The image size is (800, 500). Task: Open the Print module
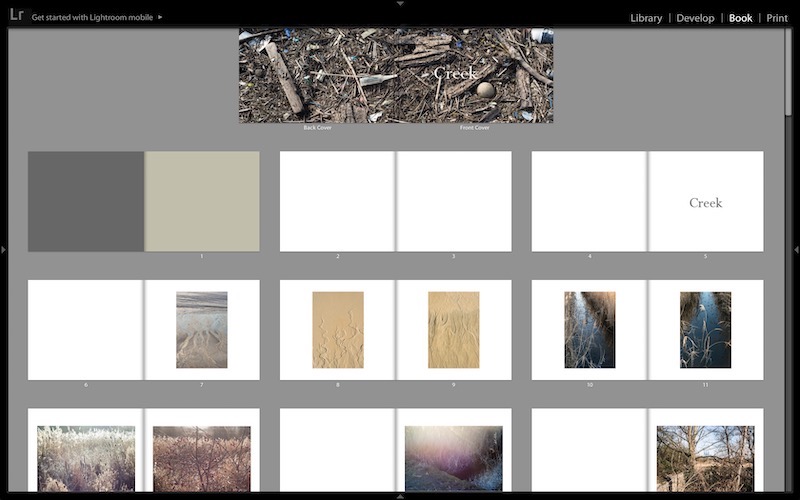777,18
